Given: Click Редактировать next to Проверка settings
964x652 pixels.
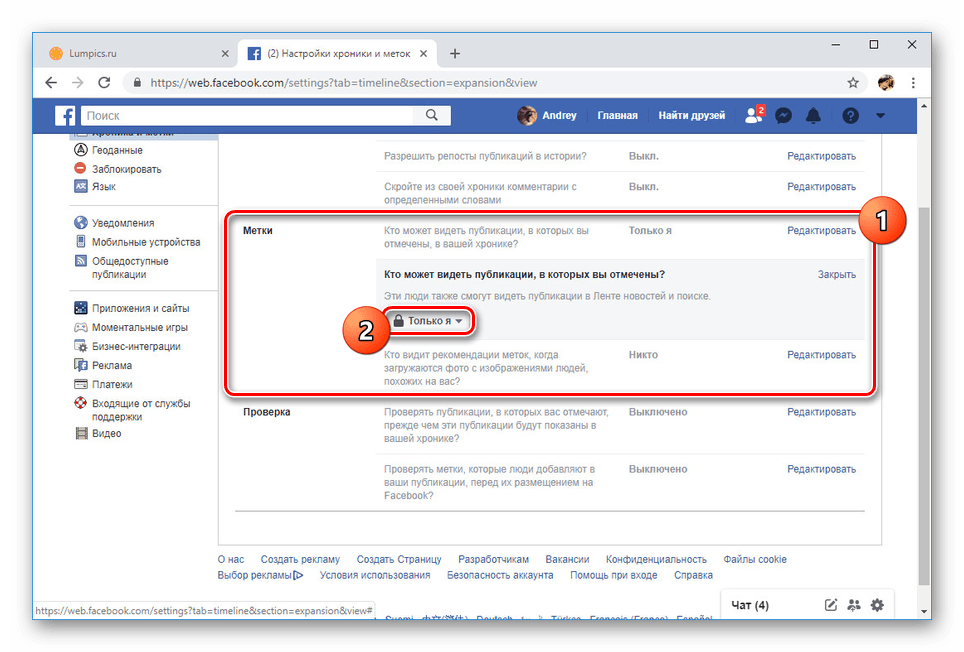Looking at the screenshot, I should 820,411.
